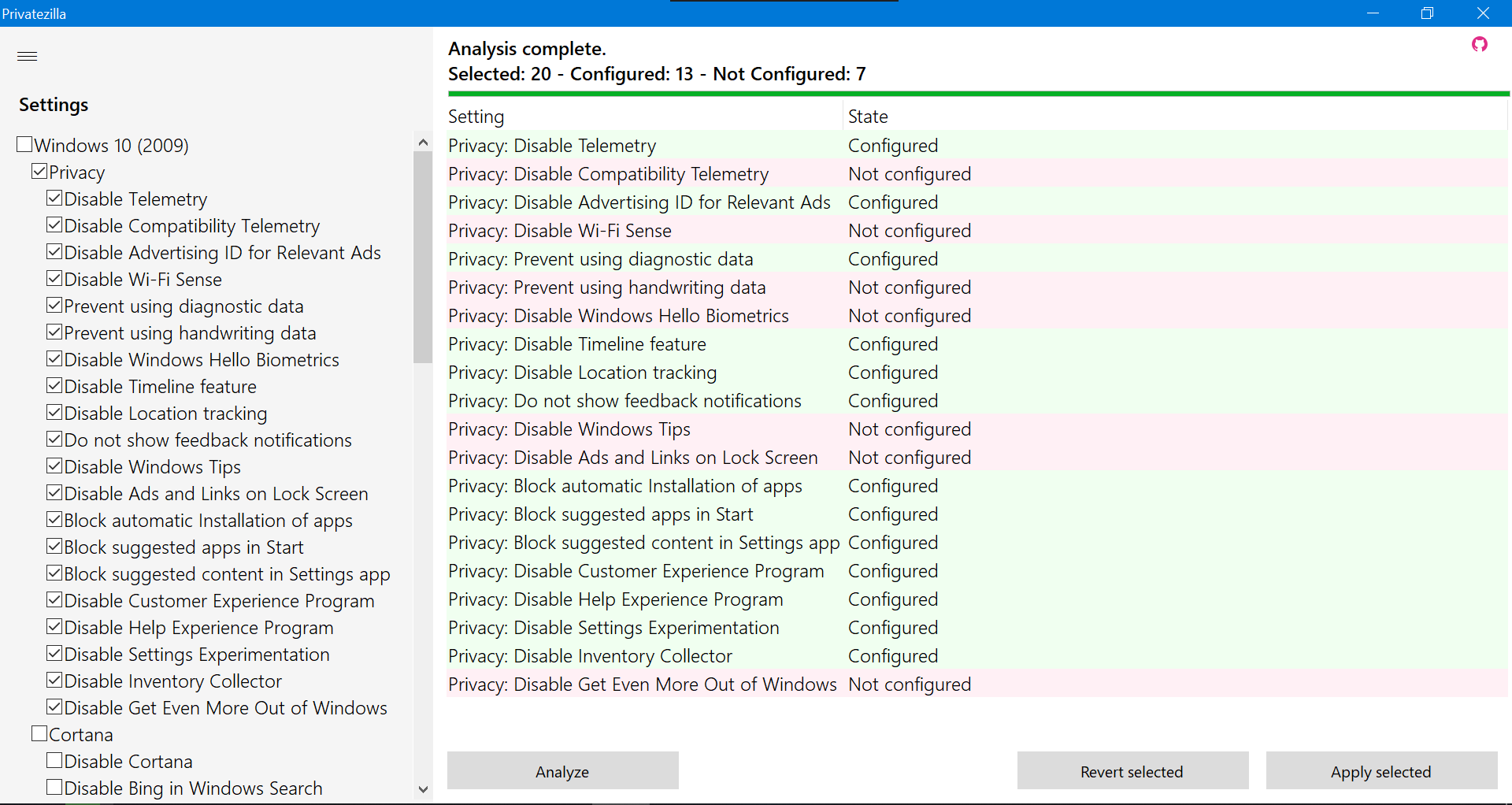
Task: Uncheck Disable Wi-Fi Sense checkbox
Action: coord(54,278)
